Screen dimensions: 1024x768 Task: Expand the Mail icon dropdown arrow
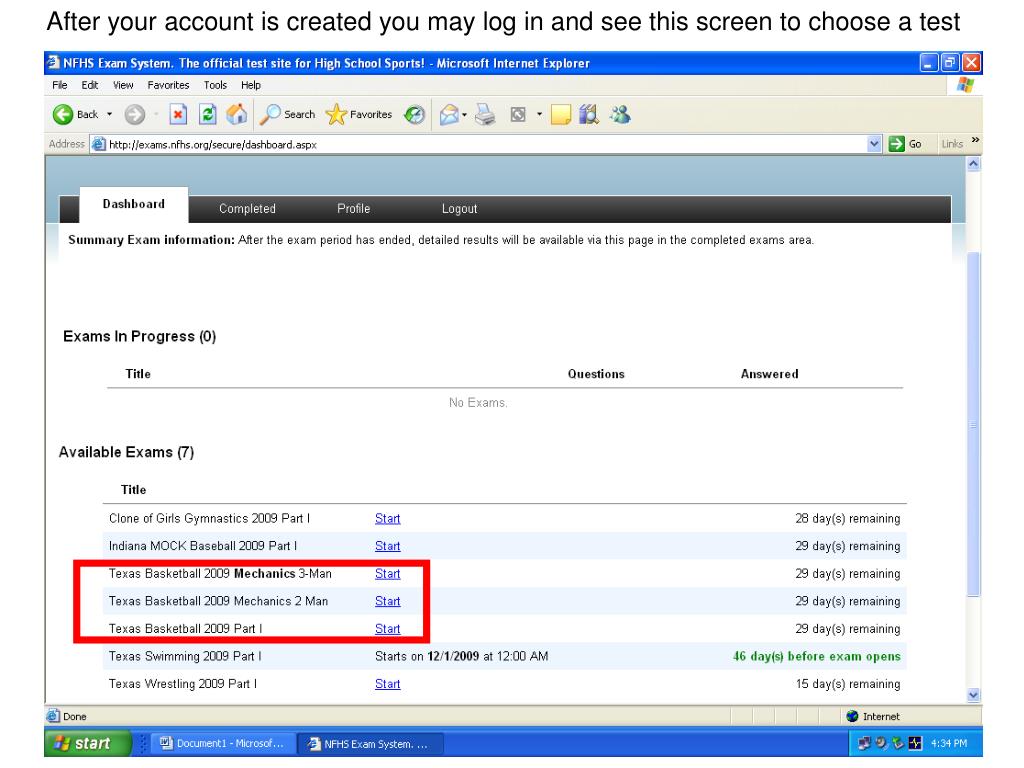[x=464, y=115]
